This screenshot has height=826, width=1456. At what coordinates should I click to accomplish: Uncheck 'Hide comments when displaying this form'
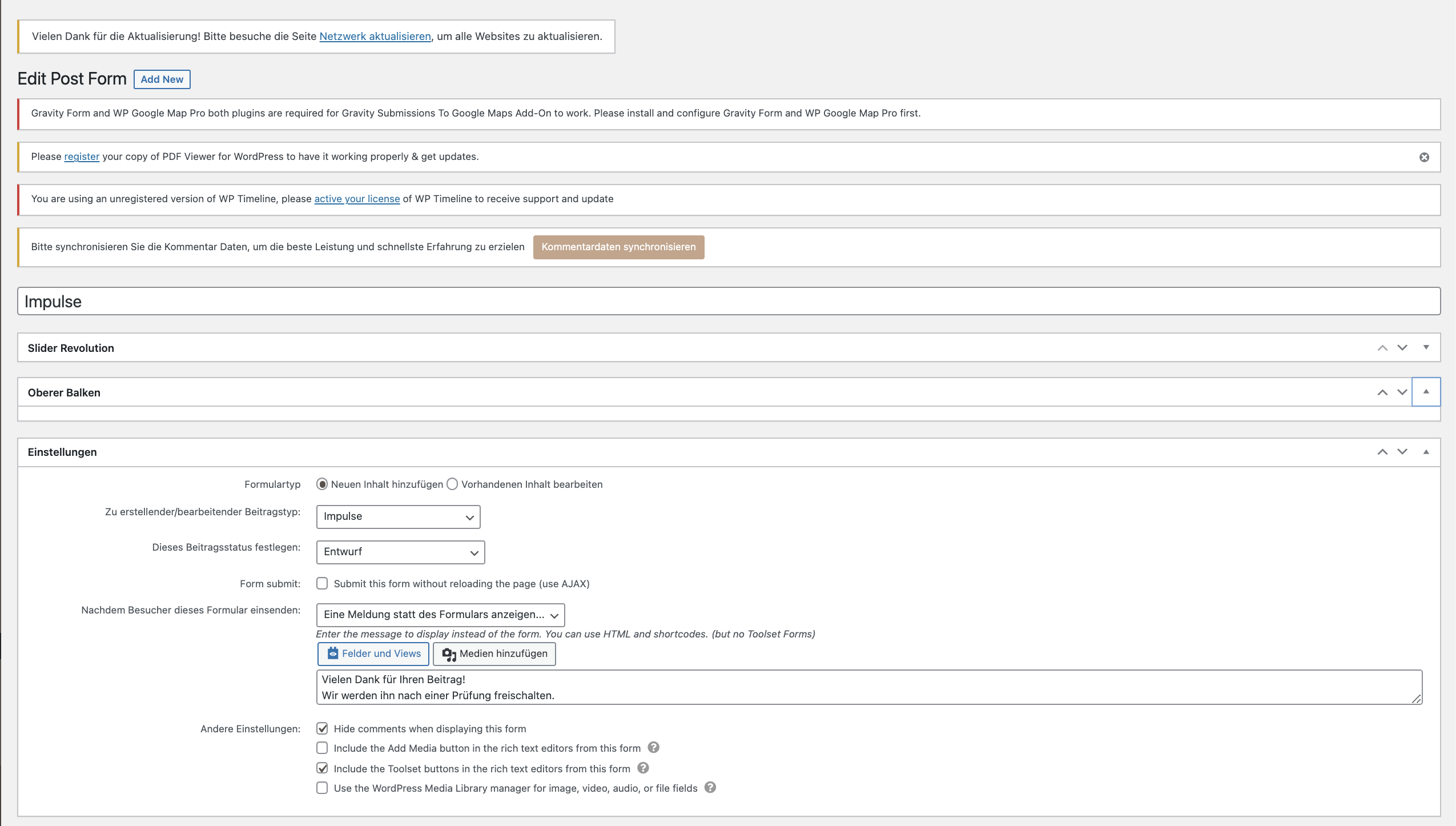point(322,728)
